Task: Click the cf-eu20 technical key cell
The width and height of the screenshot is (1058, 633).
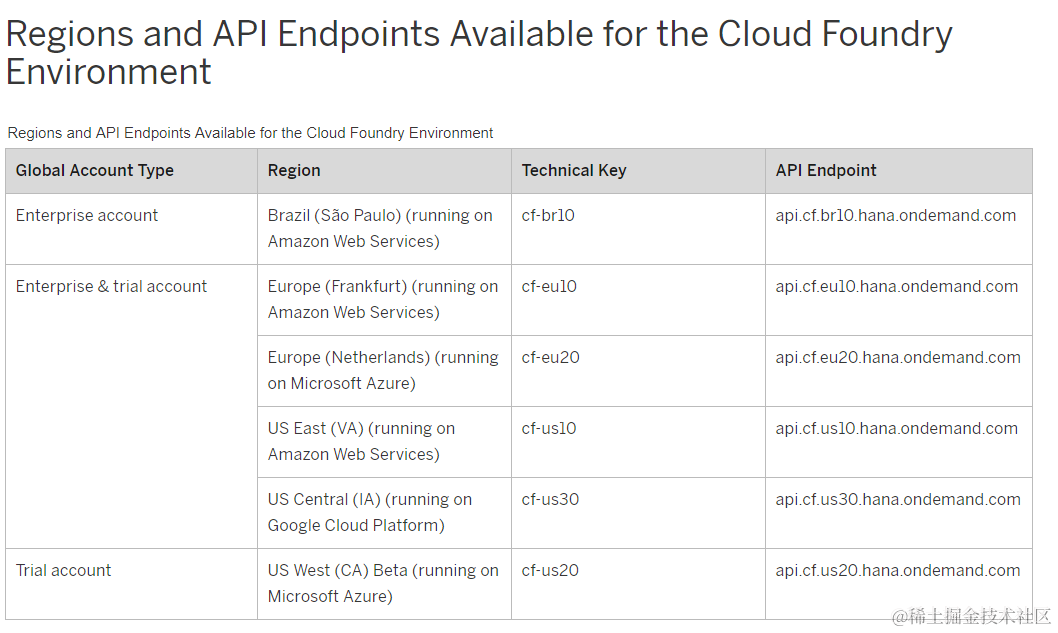Action: (x=550, y=357)
